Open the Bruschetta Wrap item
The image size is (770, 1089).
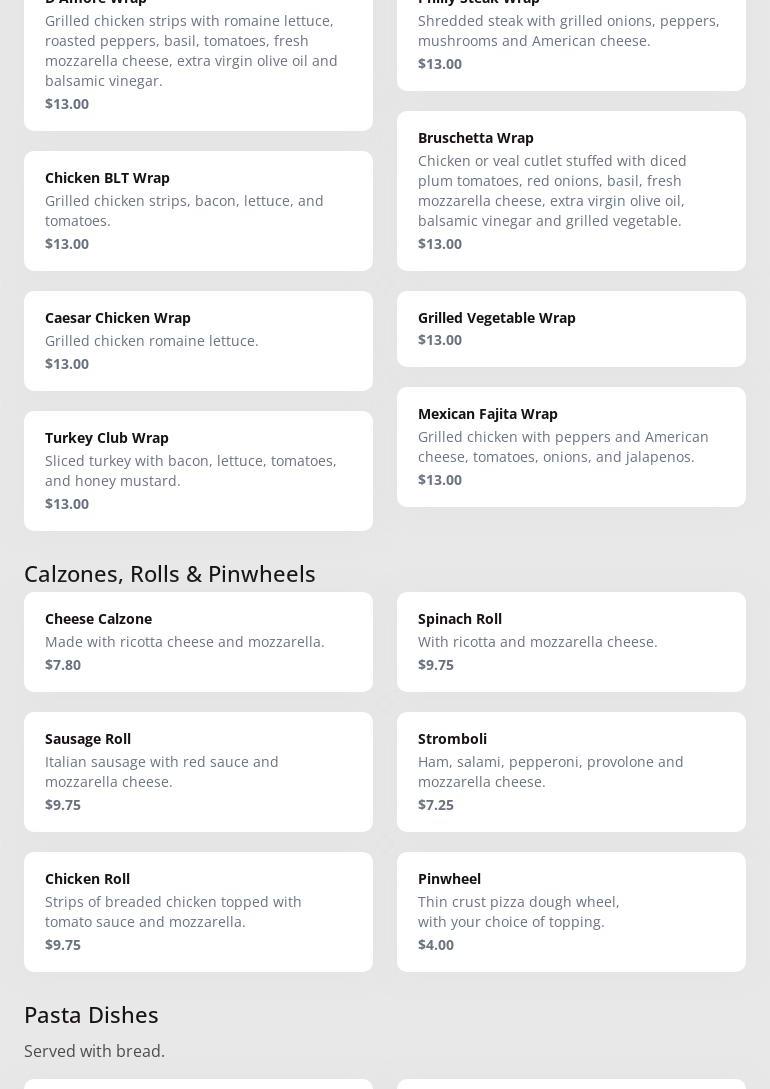pyautogui.click(x=571, y=190)
